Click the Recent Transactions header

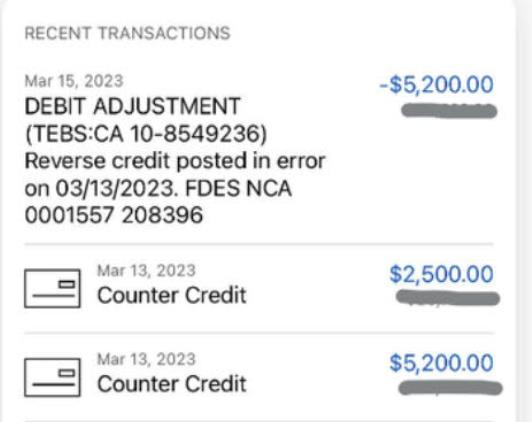coord(128,33)
